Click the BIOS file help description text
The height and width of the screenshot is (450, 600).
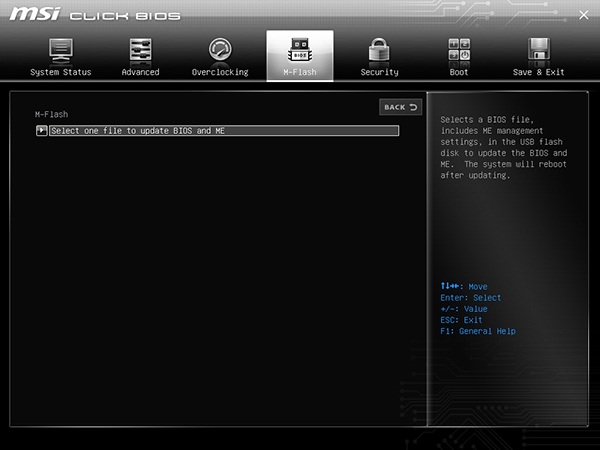(504, 148)
